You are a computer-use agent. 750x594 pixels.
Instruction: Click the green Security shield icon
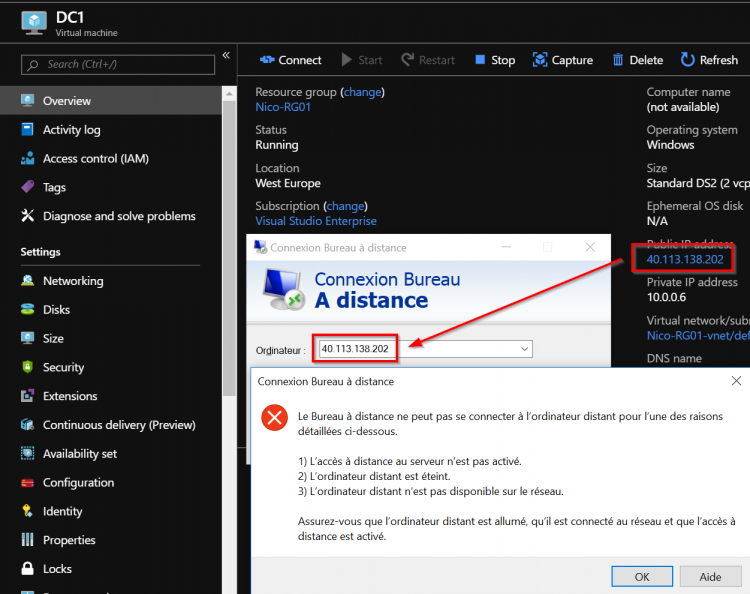28,367
